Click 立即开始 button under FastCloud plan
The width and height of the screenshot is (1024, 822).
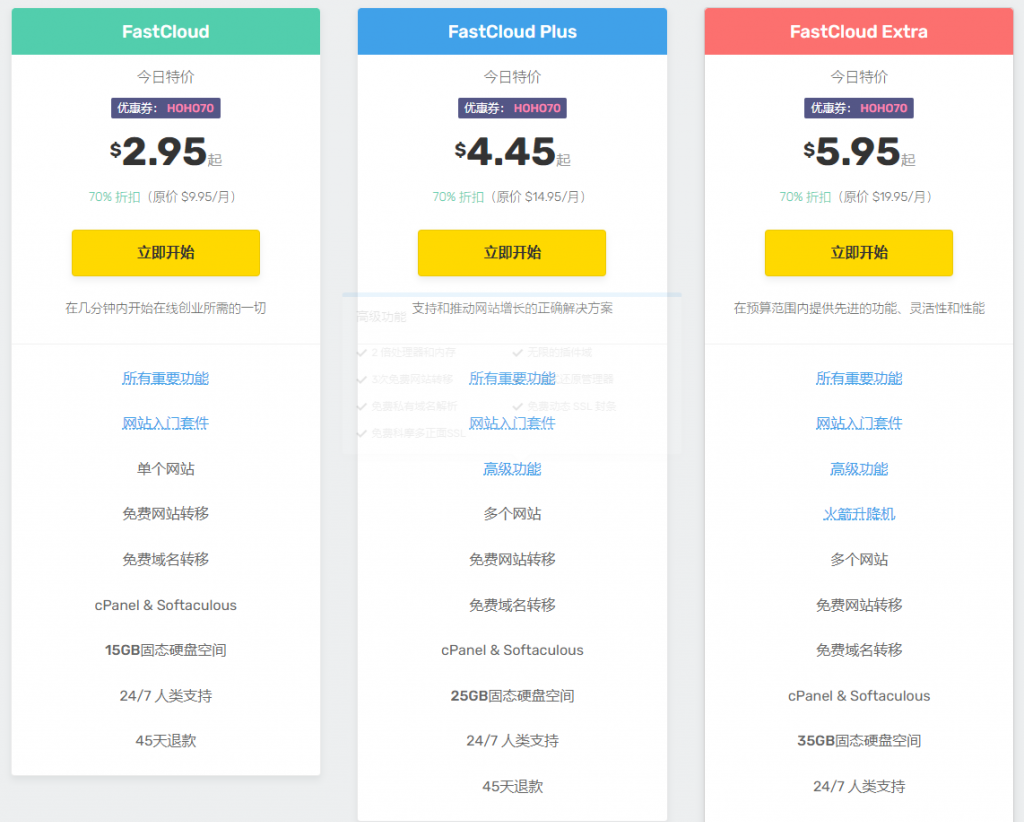point(165,253)
